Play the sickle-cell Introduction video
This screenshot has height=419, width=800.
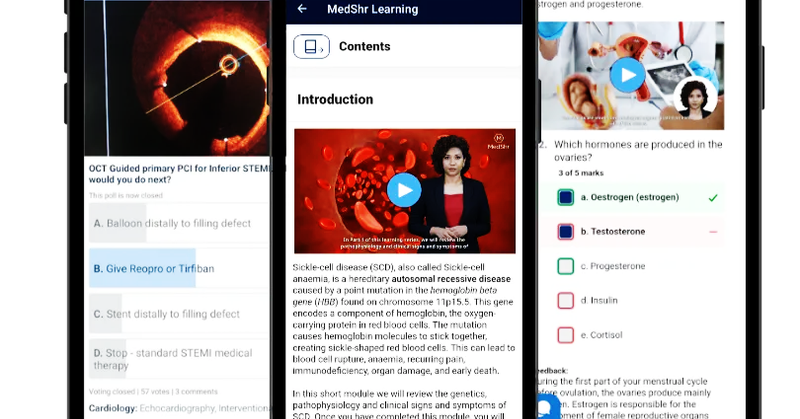pos(404,190)
